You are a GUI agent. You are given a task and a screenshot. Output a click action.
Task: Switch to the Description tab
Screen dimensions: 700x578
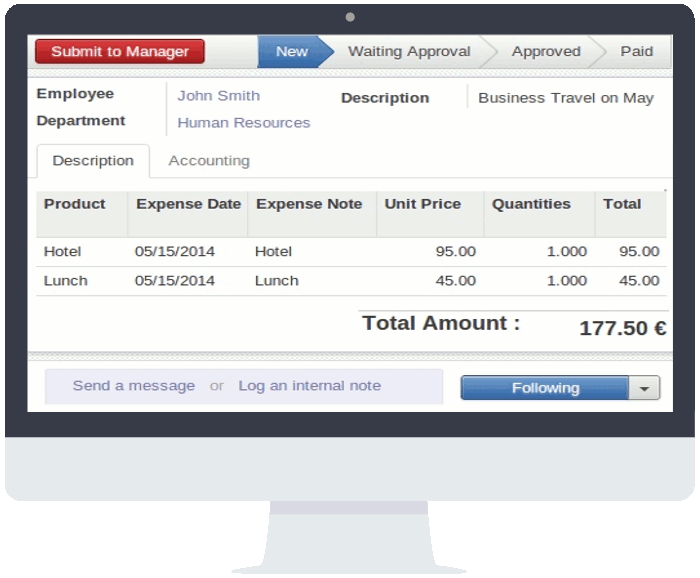93,161
